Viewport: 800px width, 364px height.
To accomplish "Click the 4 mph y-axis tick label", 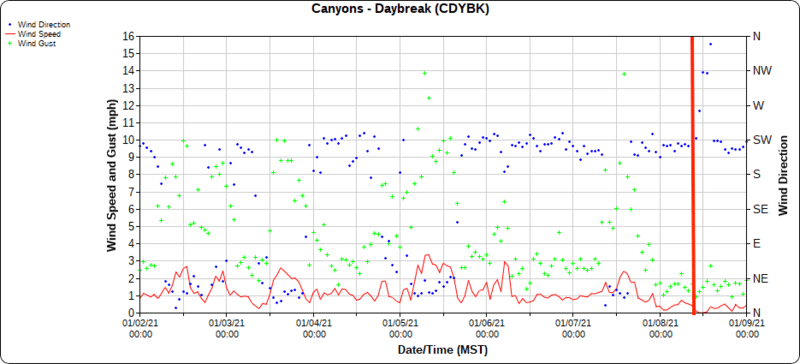I will coord(132,244).
